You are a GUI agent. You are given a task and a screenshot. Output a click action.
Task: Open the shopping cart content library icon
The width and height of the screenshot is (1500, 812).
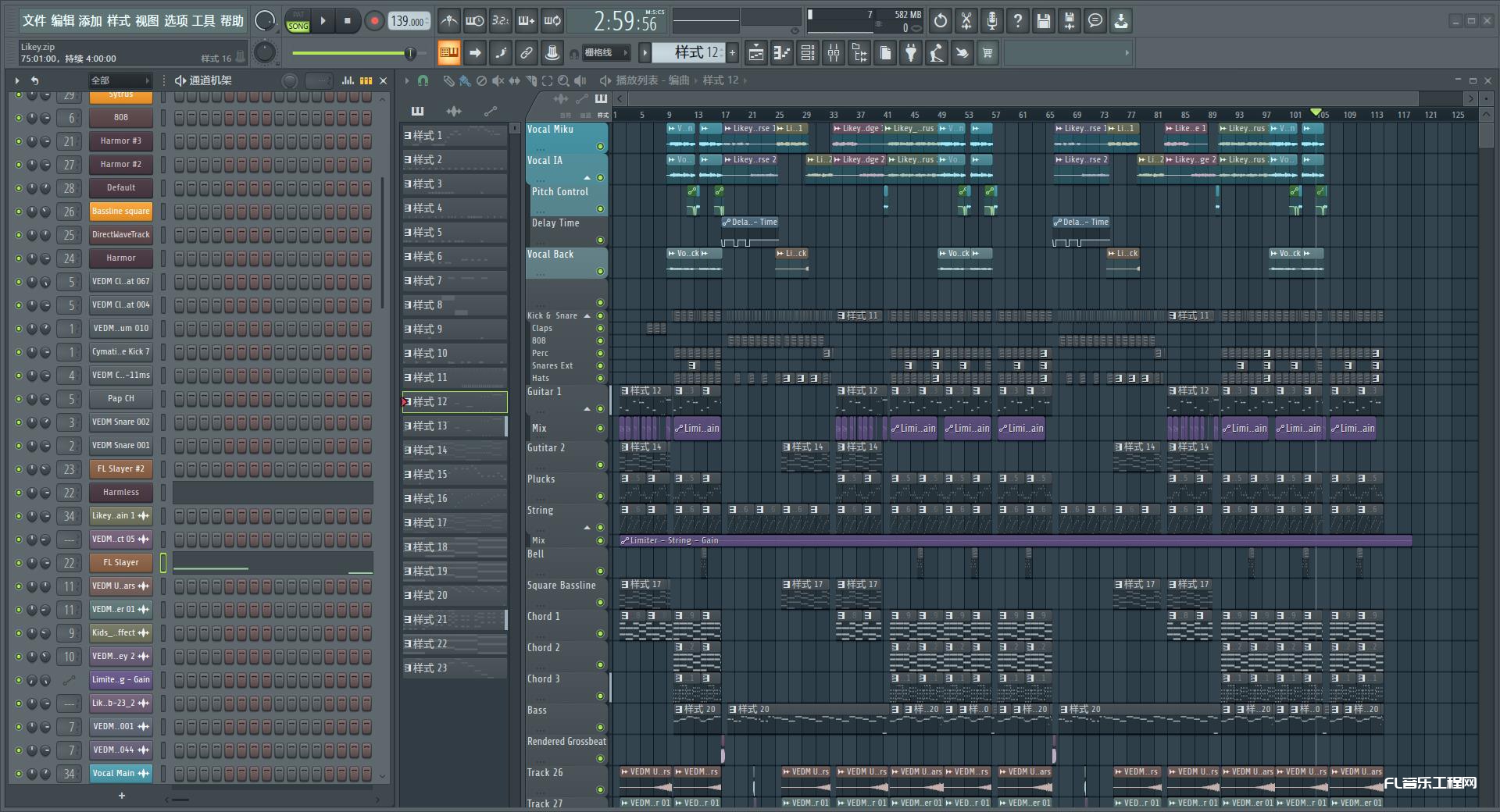point(987,53)
